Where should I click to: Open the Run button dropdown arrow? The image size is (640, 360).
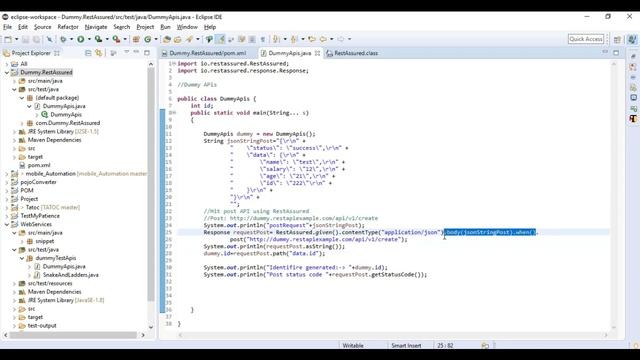[89, 39]
